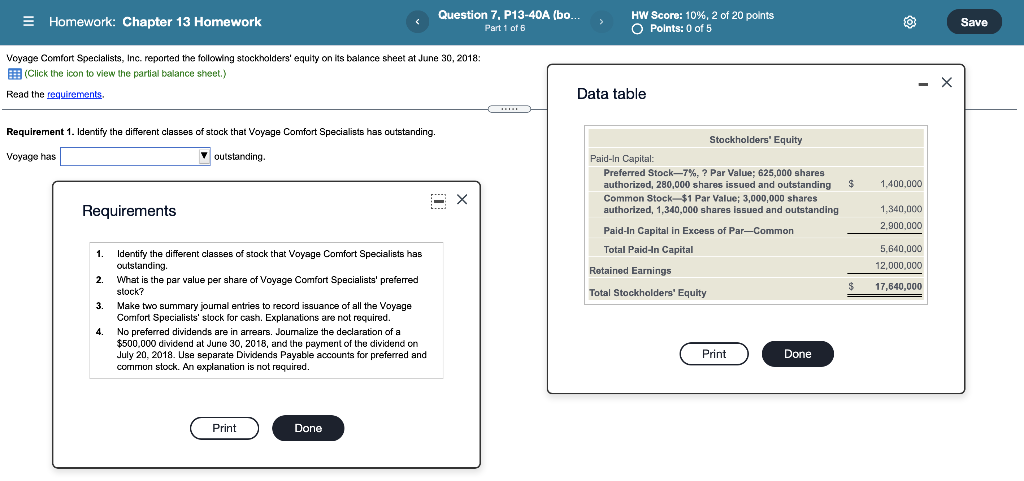Click Done in the Requirements popup
The width and height of the screenshot is (1024, 481).
click(x=308, y=428)
